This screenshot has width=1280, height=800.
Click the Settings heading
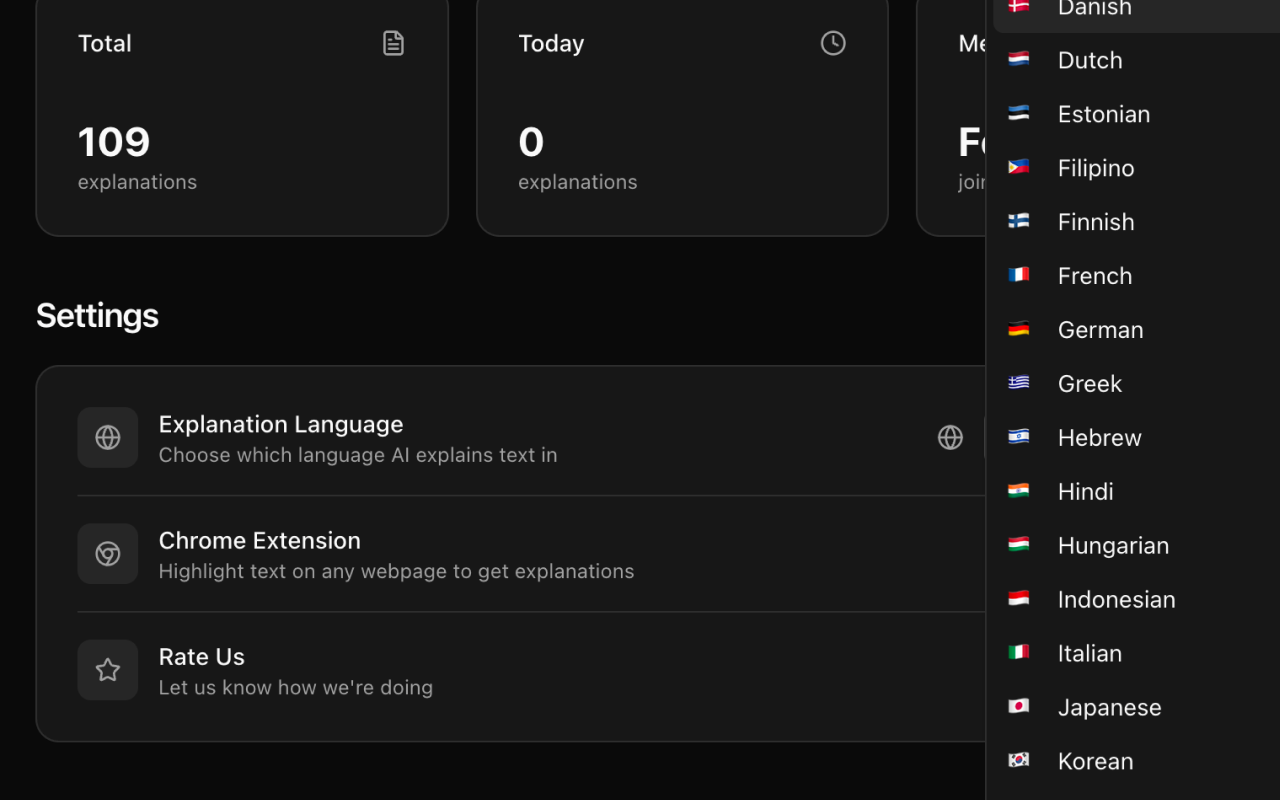coord(97,315)
